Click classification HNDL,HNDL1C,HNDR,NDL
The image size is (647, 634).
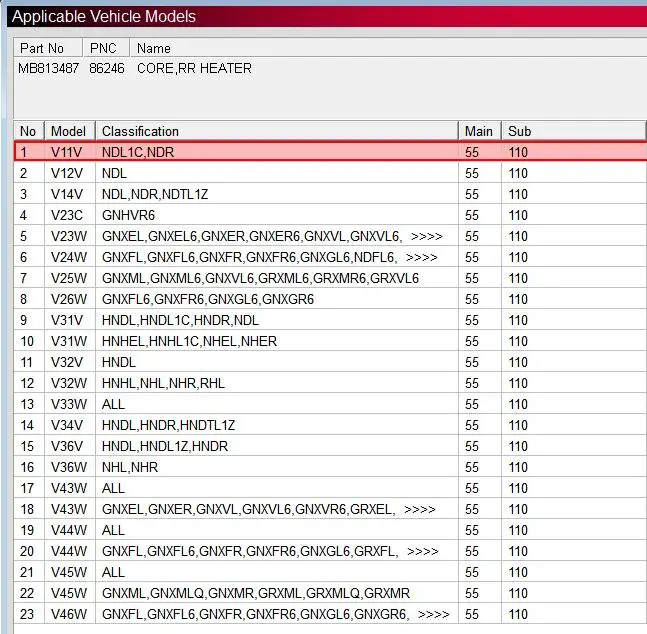click(180, 320)
